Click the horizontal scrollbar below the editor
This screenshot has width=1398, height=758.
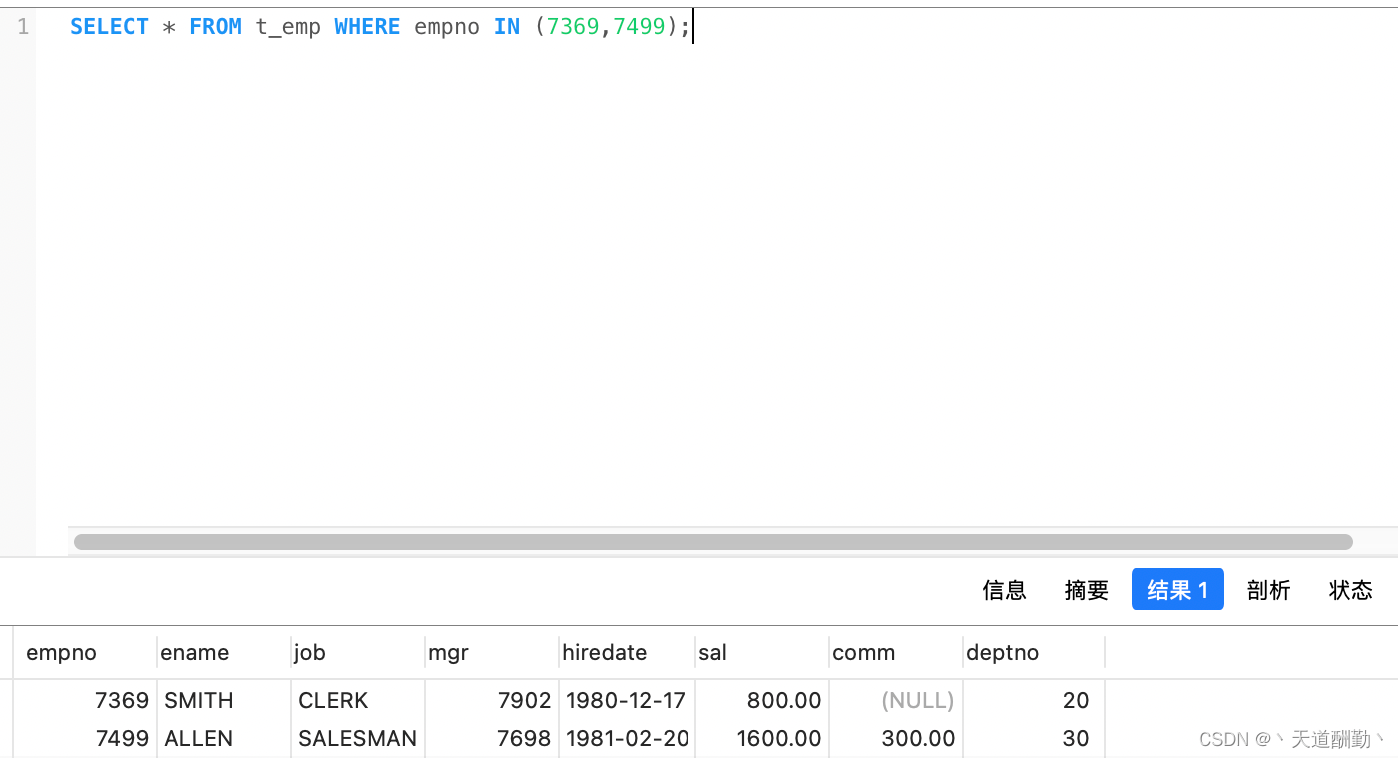[x=712, y=541]
